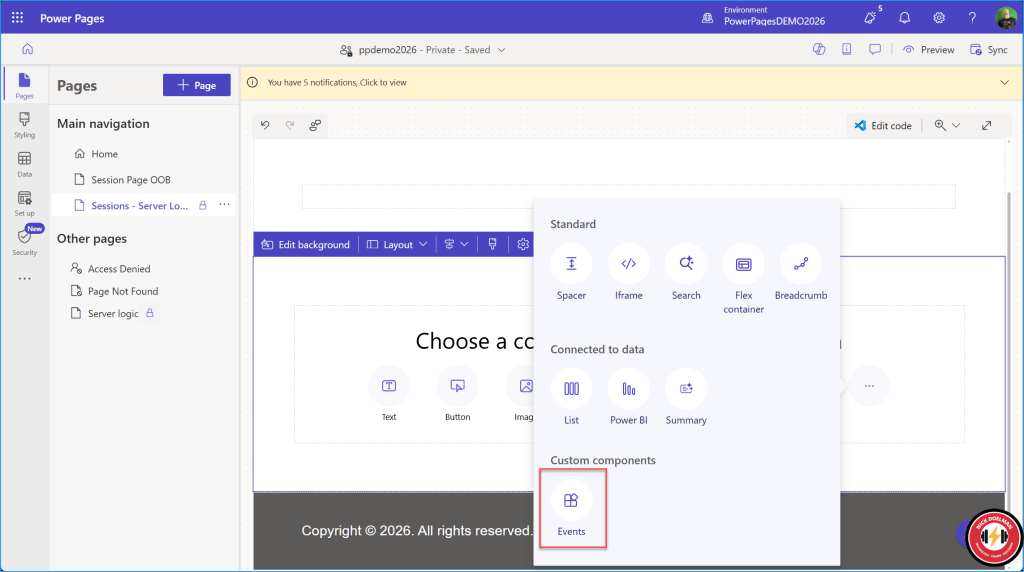Insert an Iframe component
1024x572 pixels.
point(628,265)
